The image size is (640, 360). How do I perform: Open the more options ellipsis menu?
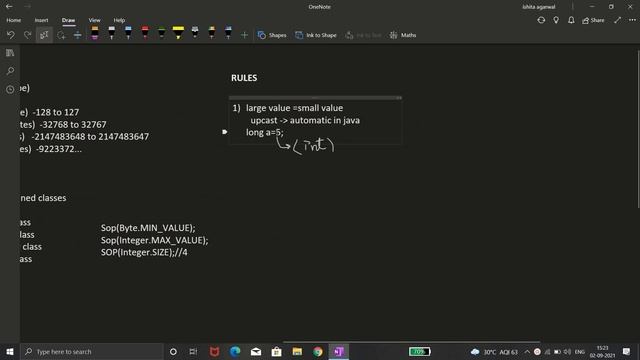(x=632, y=20)
